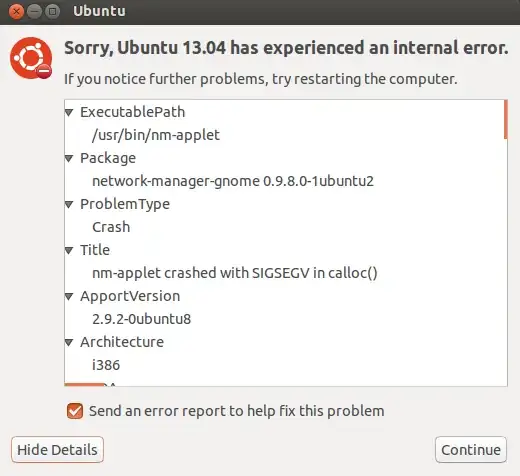Collapse the Architecture section
Image resolution: width=520 pixels, height=476 pixels.
[69, 342]
